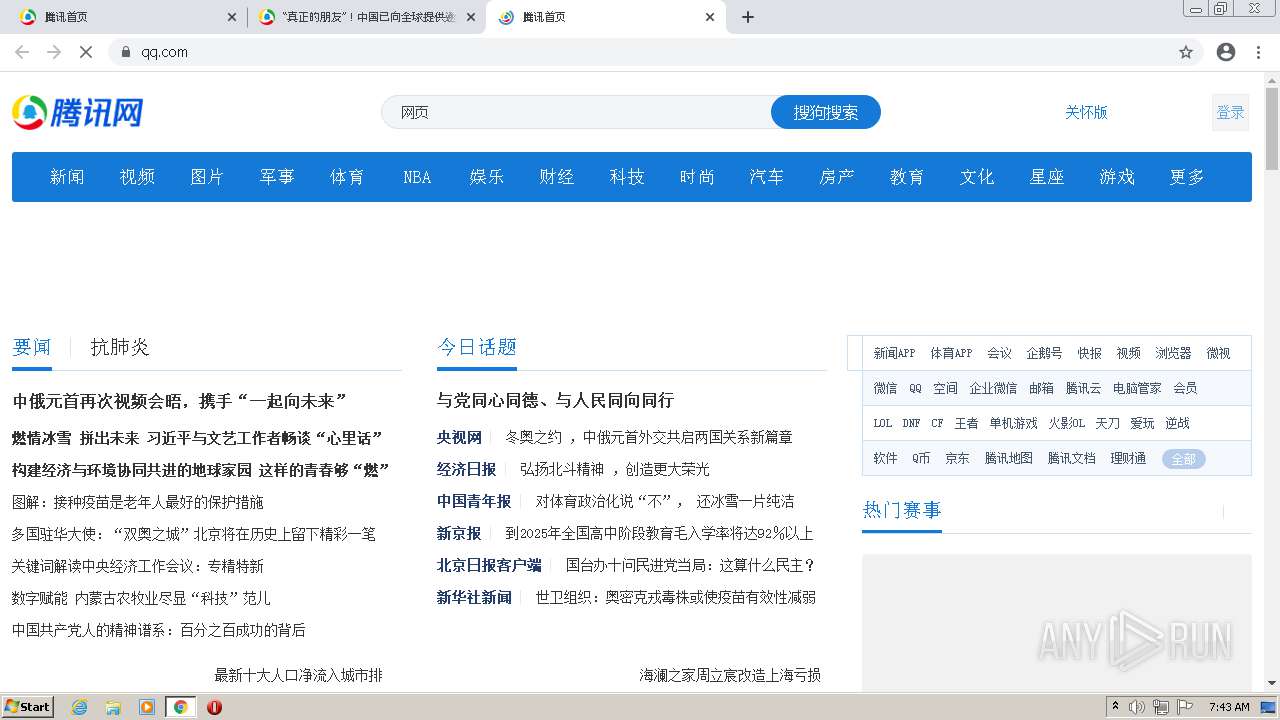
Task: Open 新闻 navigation item
Action: 67,177
